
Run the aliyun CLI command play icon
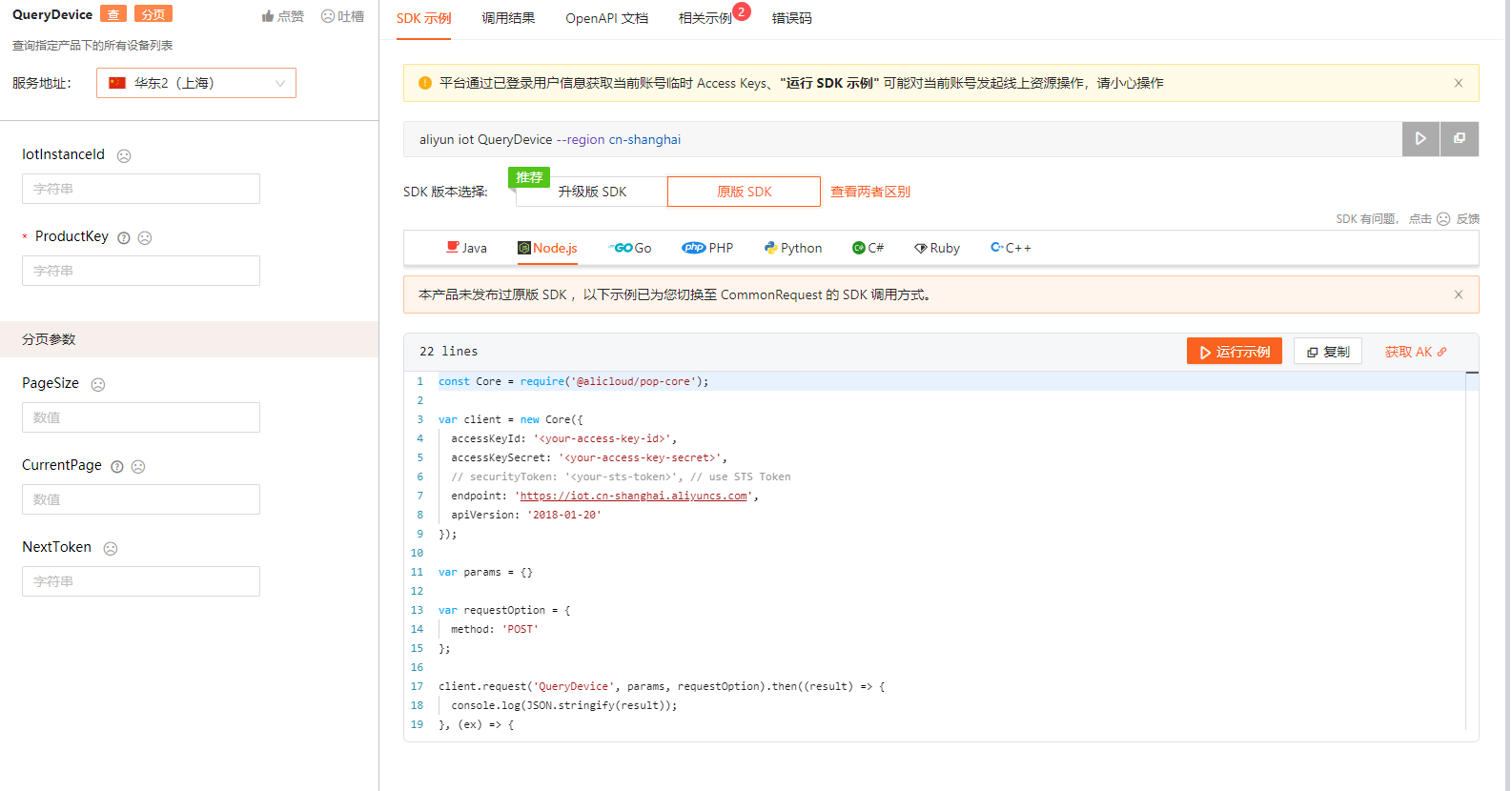[x=1420, y=139]
